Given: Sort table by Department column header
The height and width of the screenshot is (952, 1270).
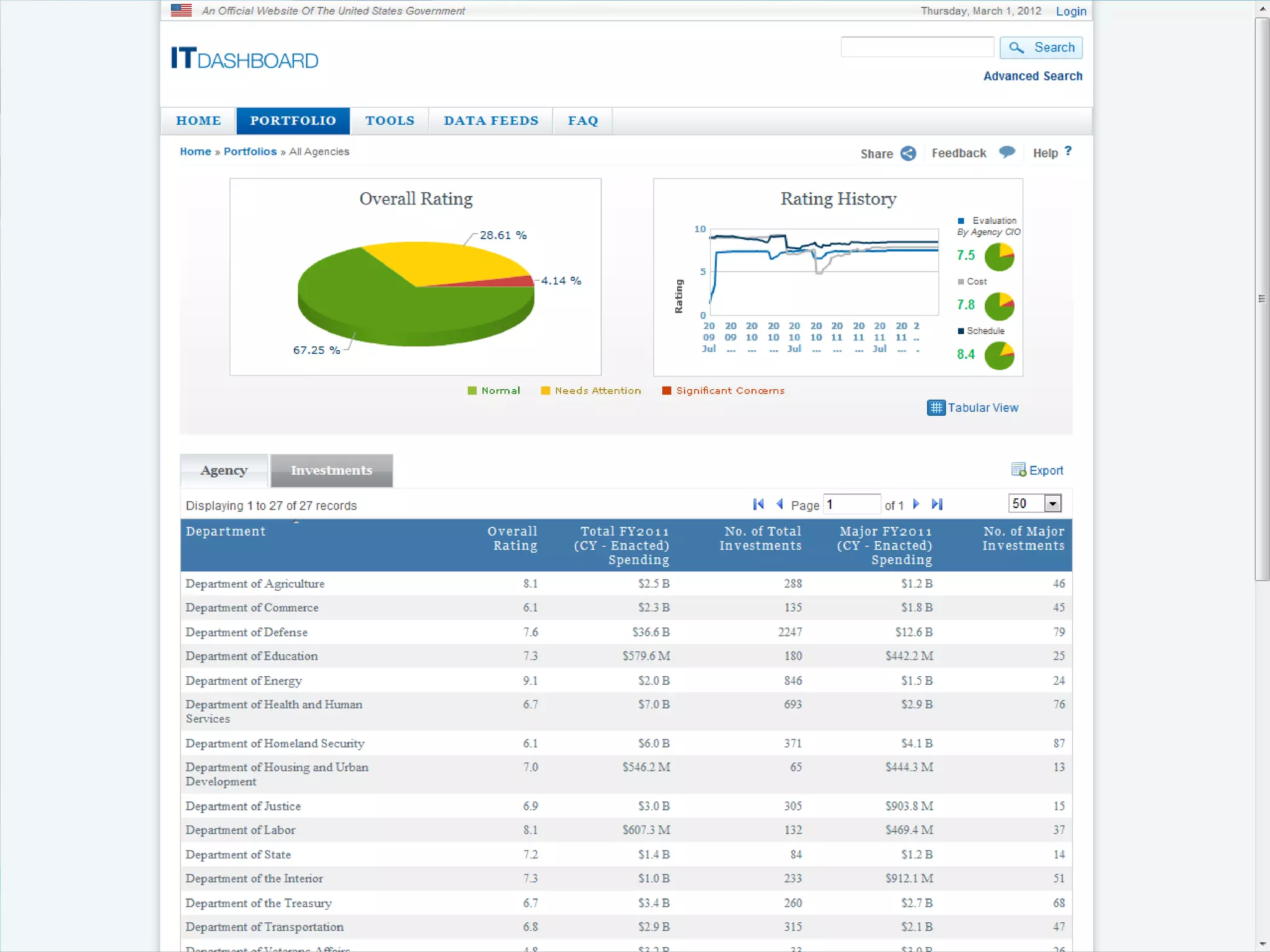Looking at the screenshot, I should point(226,531).
